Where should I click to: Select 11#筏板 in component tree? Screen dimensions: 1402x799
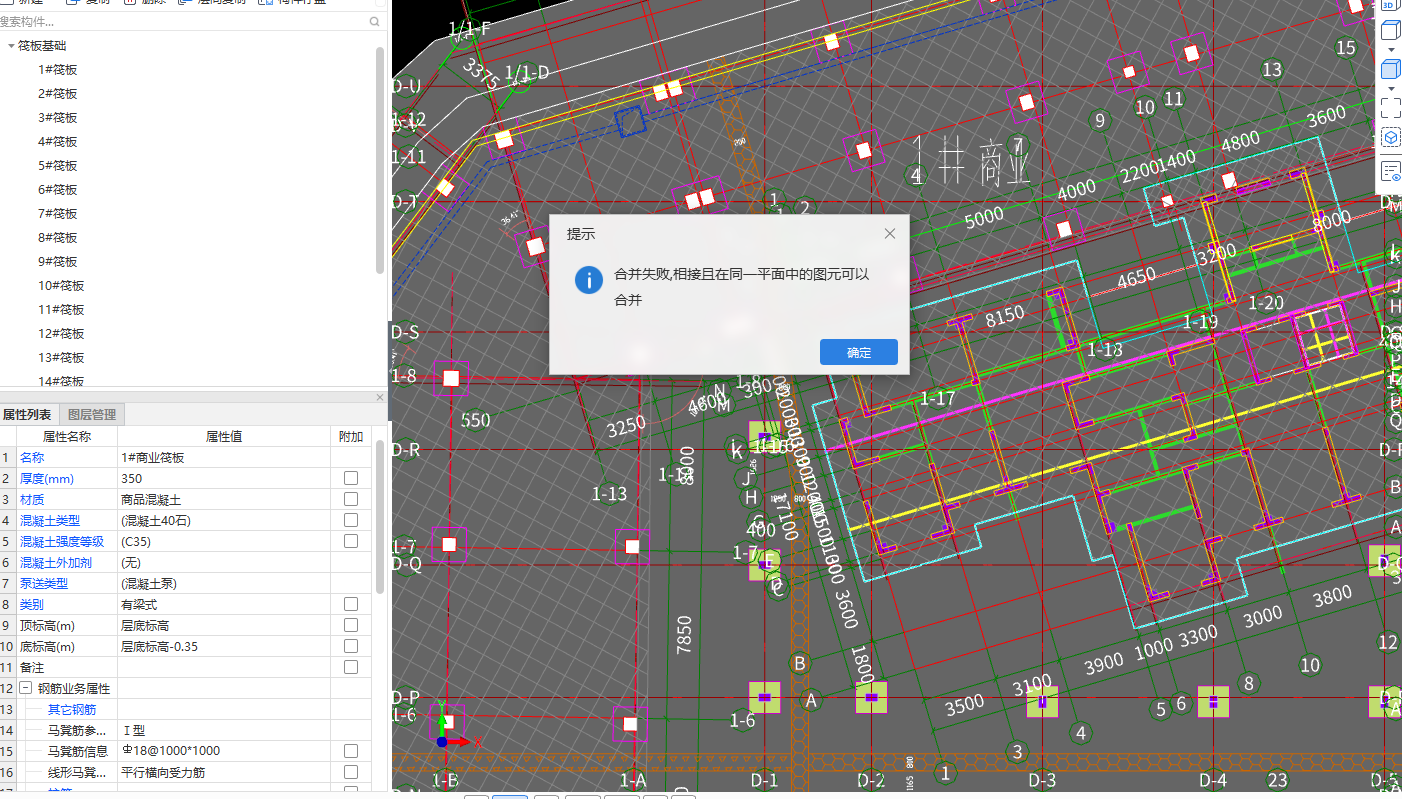pos(61,310)
